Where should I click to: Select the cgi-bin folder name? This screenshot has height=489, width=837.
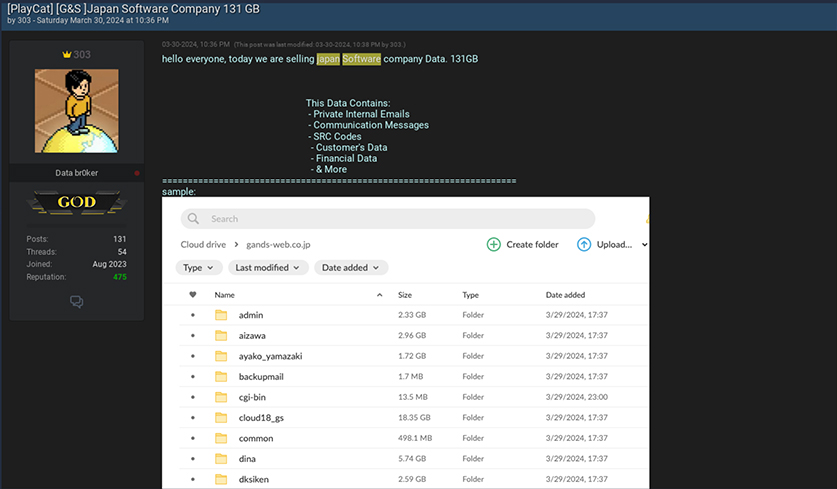pyautogui.click(x=252, y=397)
